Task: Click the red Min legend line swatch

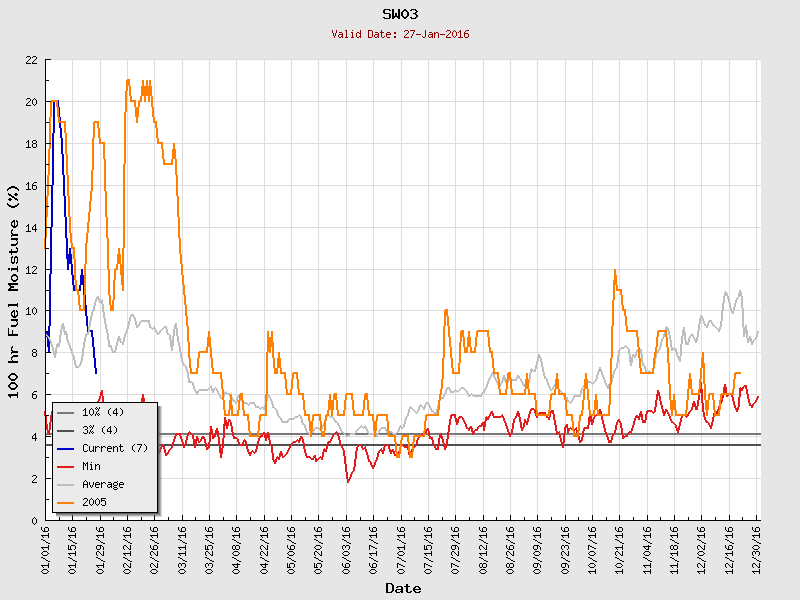Action: tap(66, 466)
